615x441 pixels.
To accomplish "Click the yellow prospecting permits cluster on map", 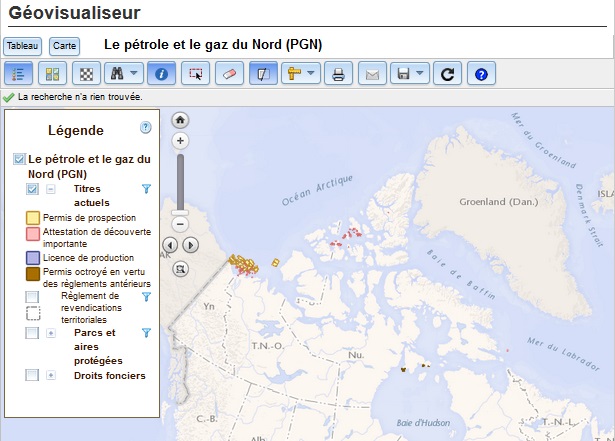I will pyautogui.click(x=244, y=266).
